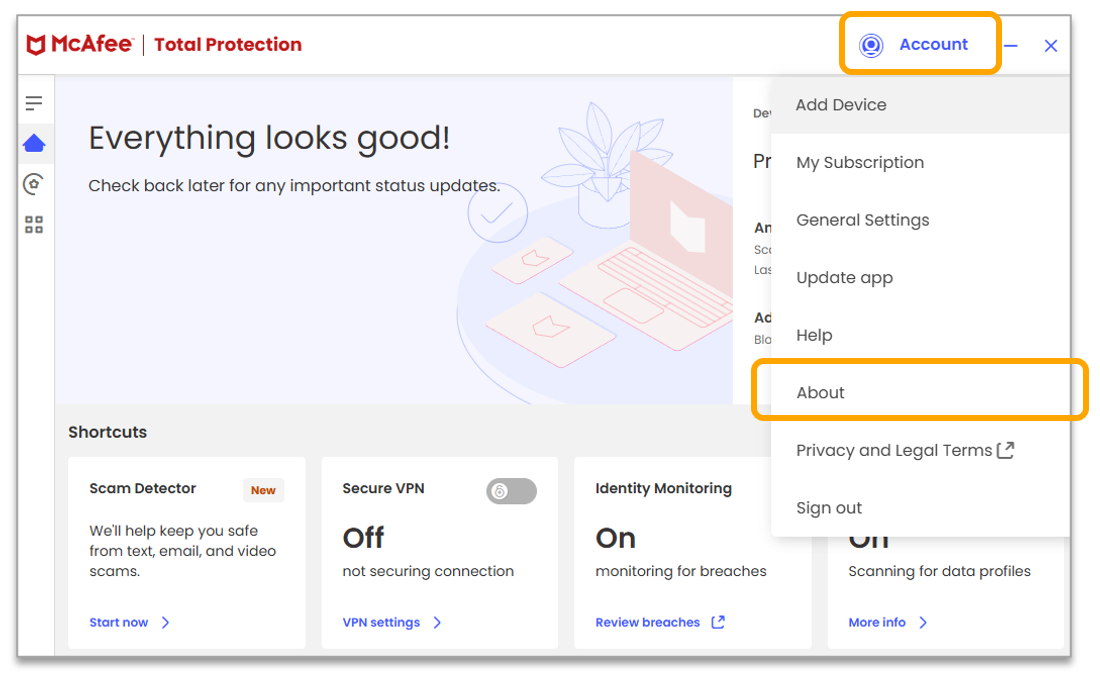Screen dimensions: 1100x673
Task: Click external link icon beside Review breaches
Action: pos(718,622)
